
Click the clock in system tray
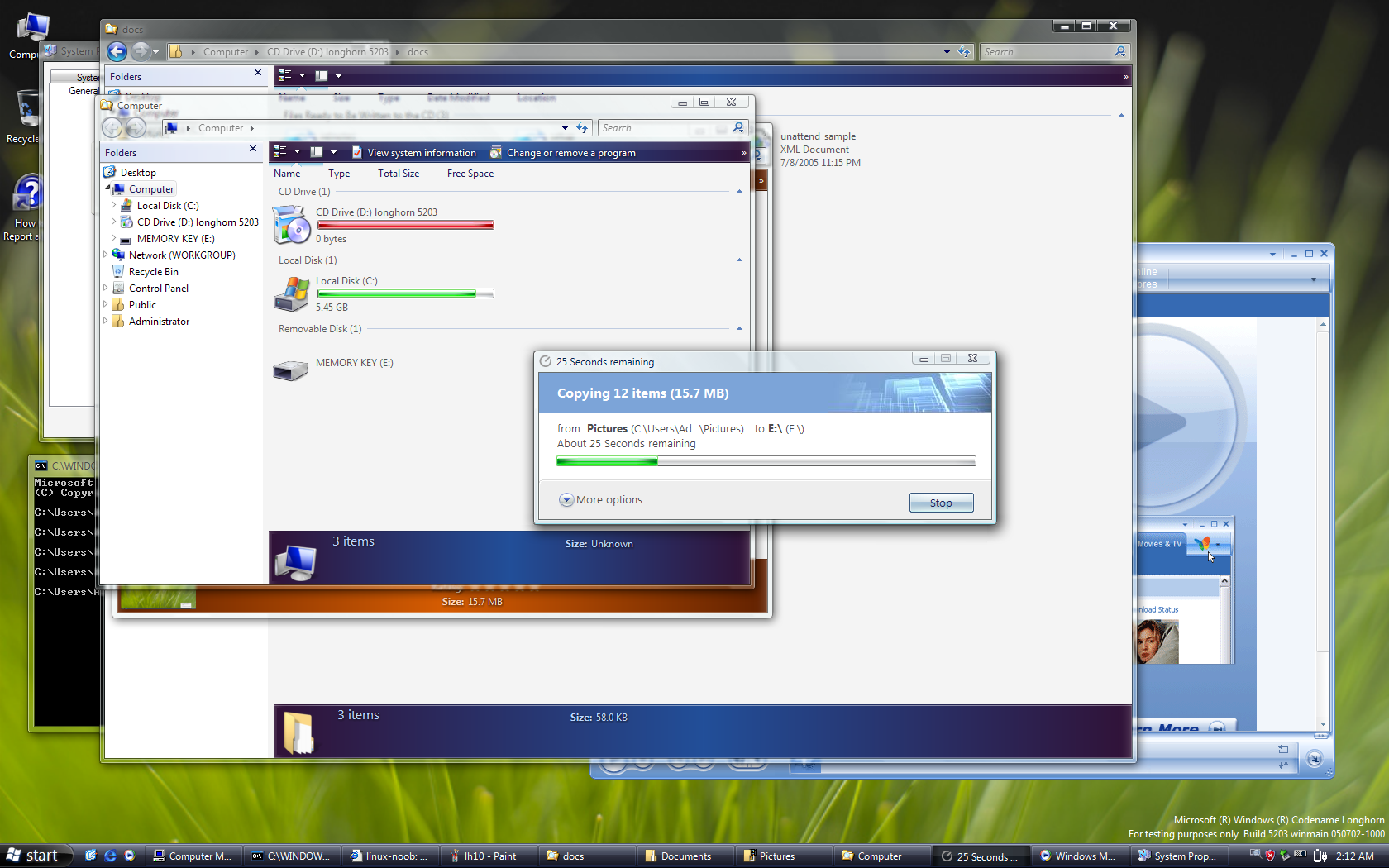pyautogui.click(x=1354, y=856)
